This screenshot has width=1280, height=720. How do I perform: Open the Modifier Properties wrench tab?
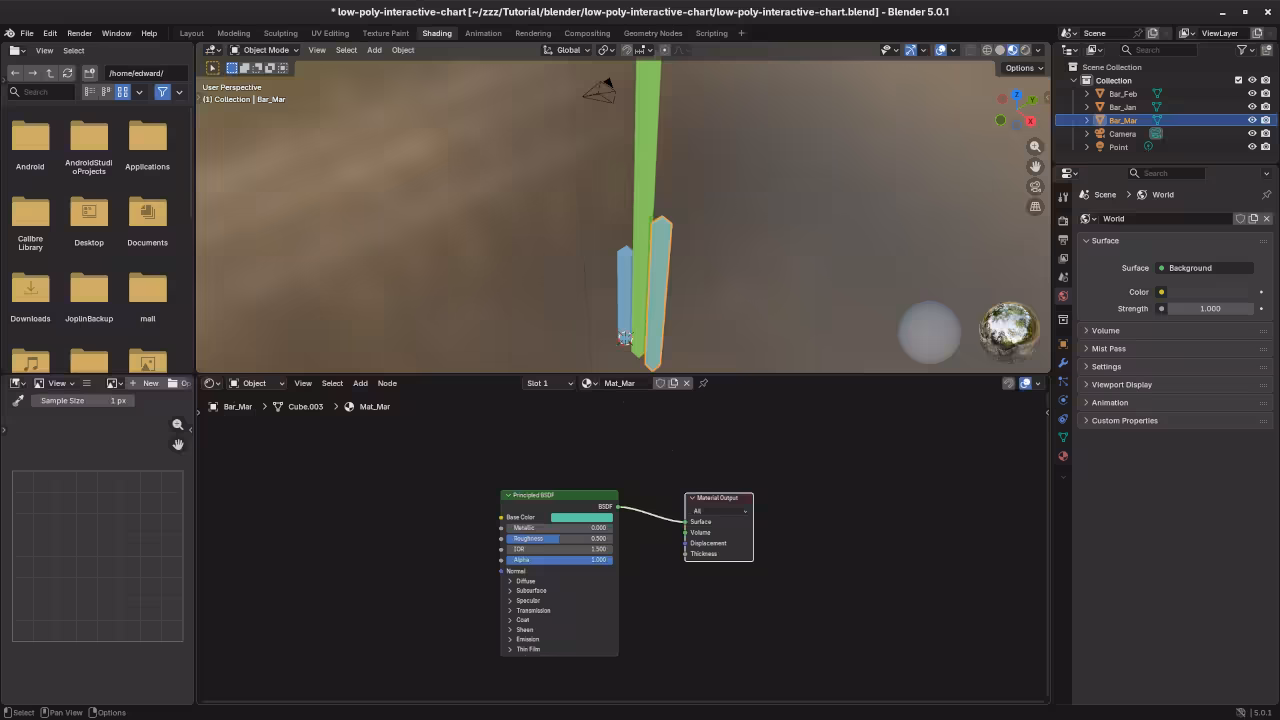tap(1063, 364)
